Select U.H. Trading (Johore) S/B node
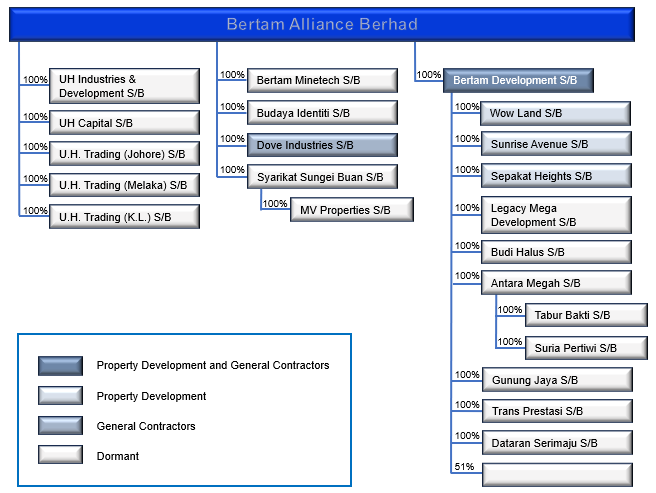 (x=124, y=154)
